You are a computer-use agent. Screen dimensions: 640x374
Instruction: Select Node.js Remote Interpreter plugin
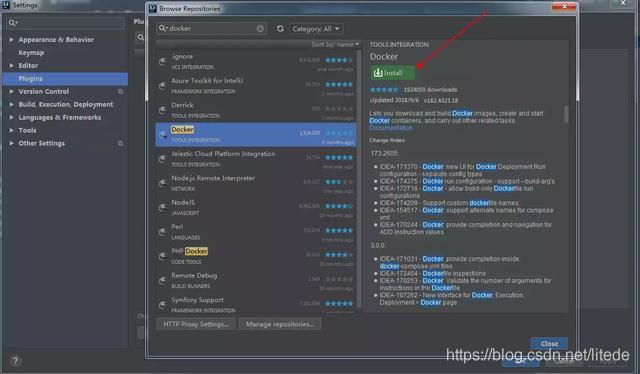256,183
